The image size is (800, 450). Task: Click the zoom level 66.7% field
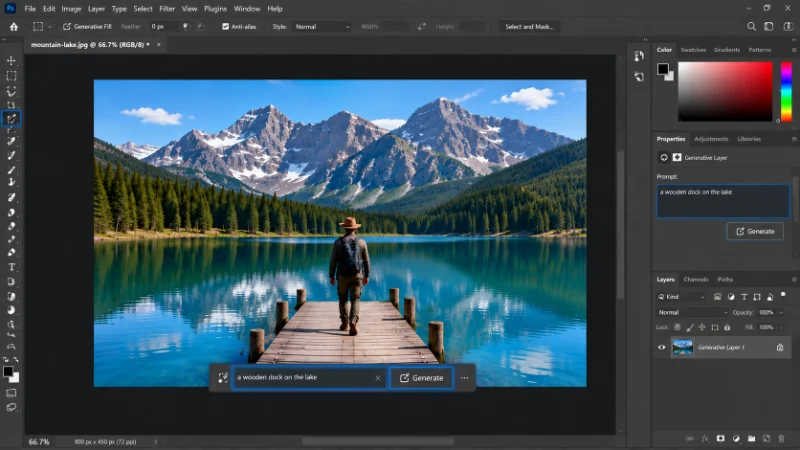(x=39, y=442)
